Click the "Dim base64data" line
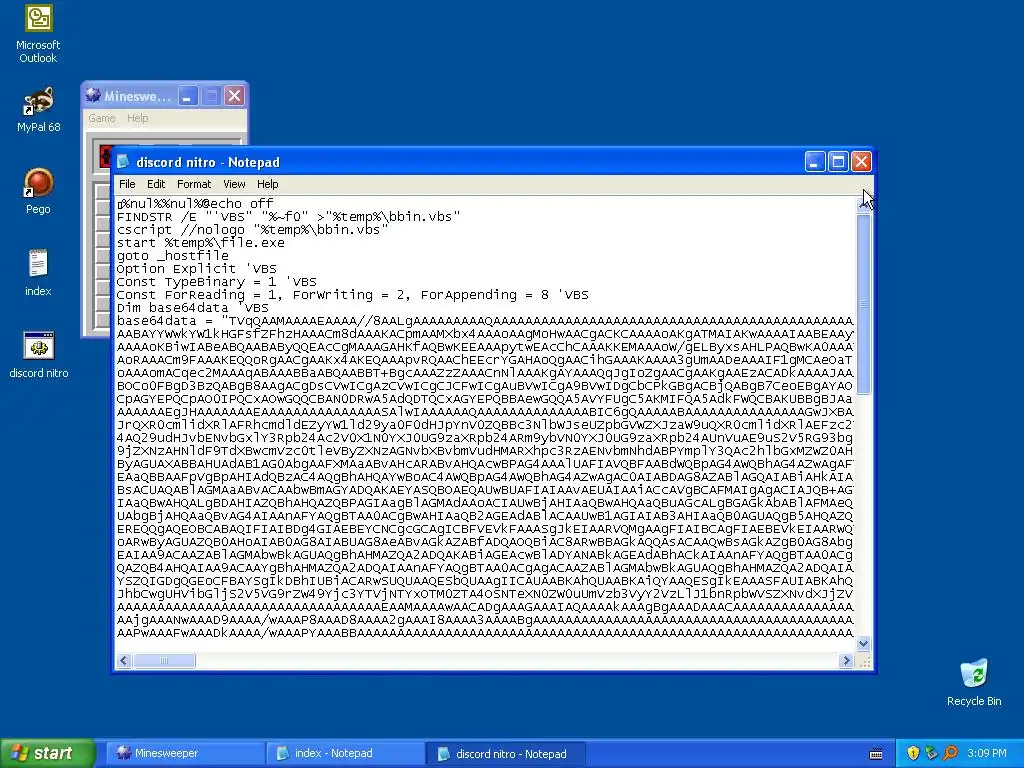 [192, 308]
